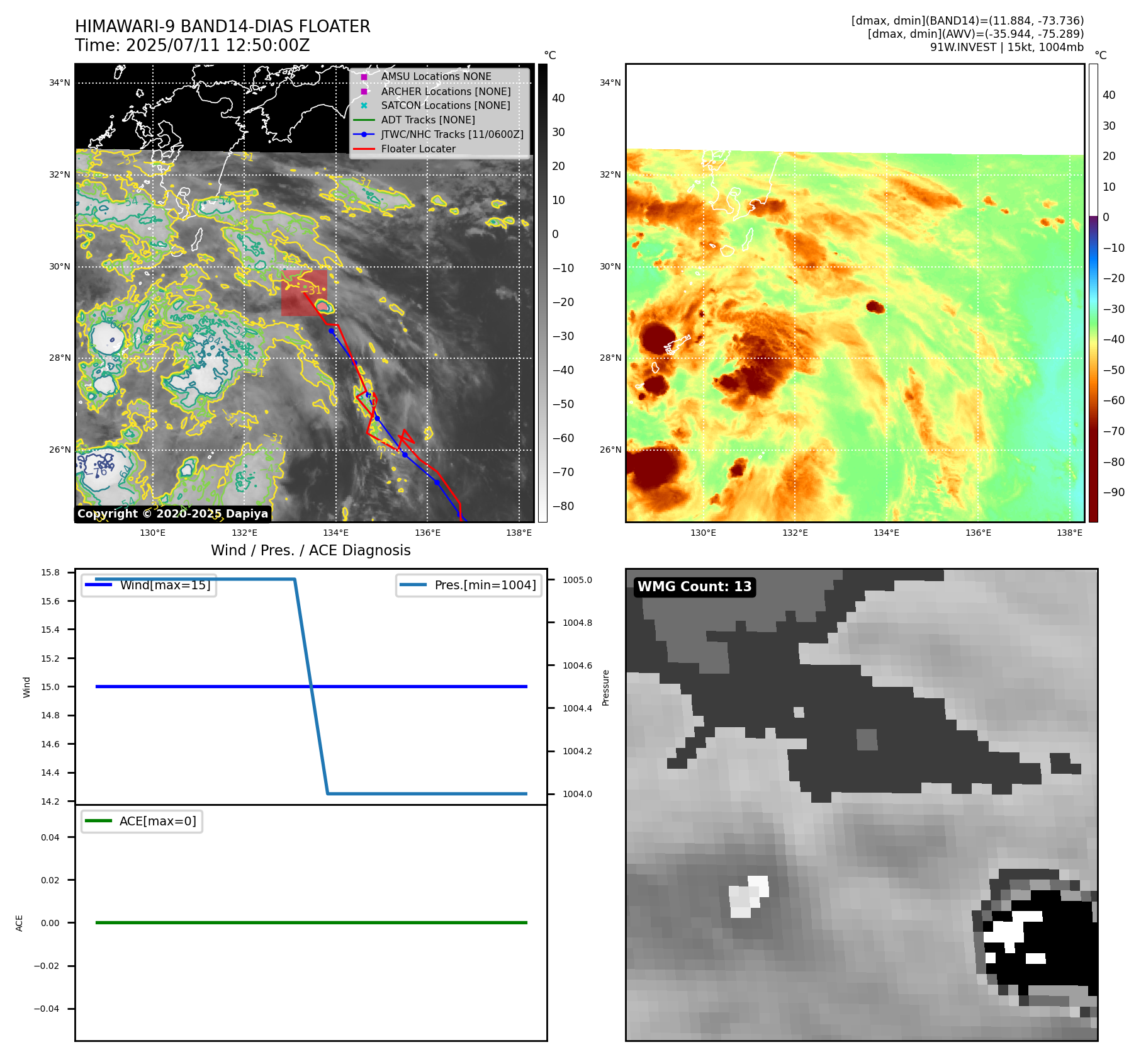Click the HIMAWARI-9 BAND14-DIAS FLOATER title
The image size is (1141, 1064).
223,26
